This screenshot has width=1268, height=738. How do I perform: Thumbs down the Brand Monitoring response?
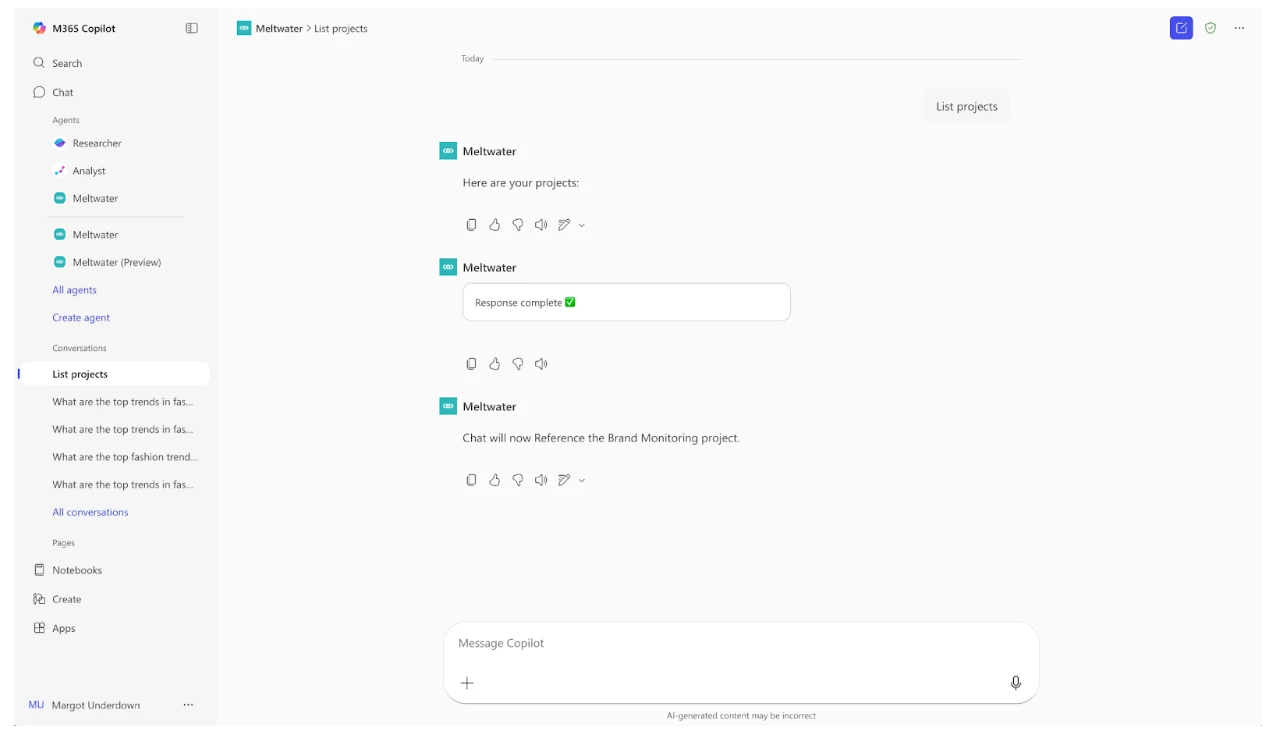point(518,480)
